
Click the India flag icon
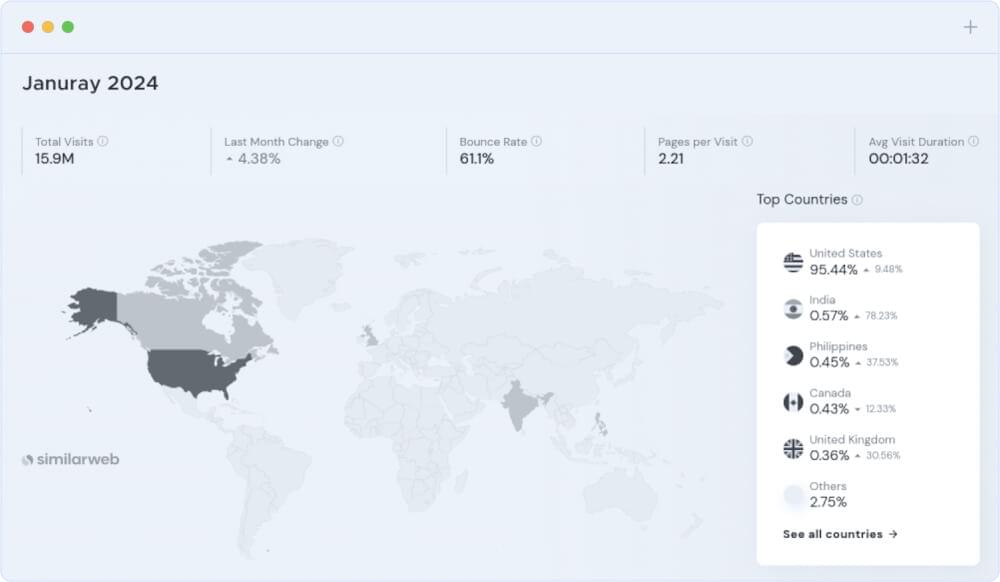click(x=791, y=308)
